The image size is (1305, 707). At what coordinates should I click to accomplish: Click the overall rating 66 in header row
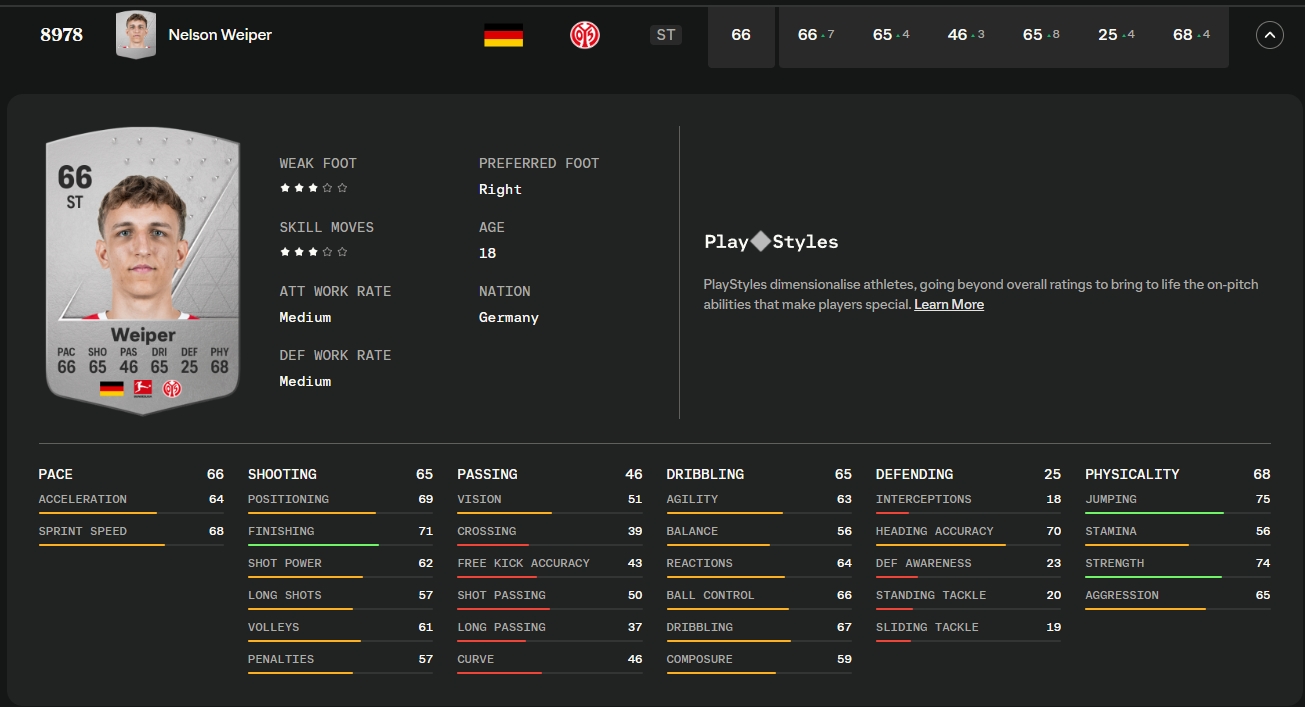[741, 35]
